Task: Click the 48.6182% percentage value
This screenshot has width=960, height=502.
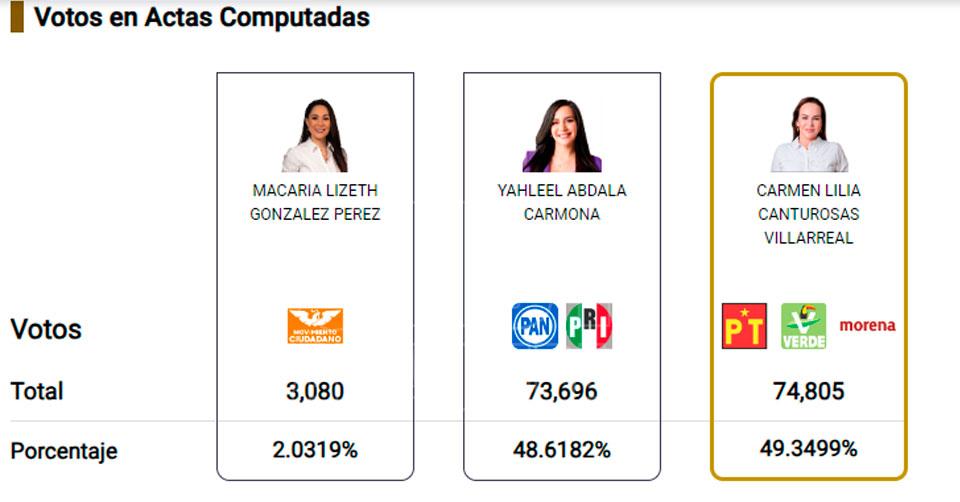Action: tap(561, 450)
